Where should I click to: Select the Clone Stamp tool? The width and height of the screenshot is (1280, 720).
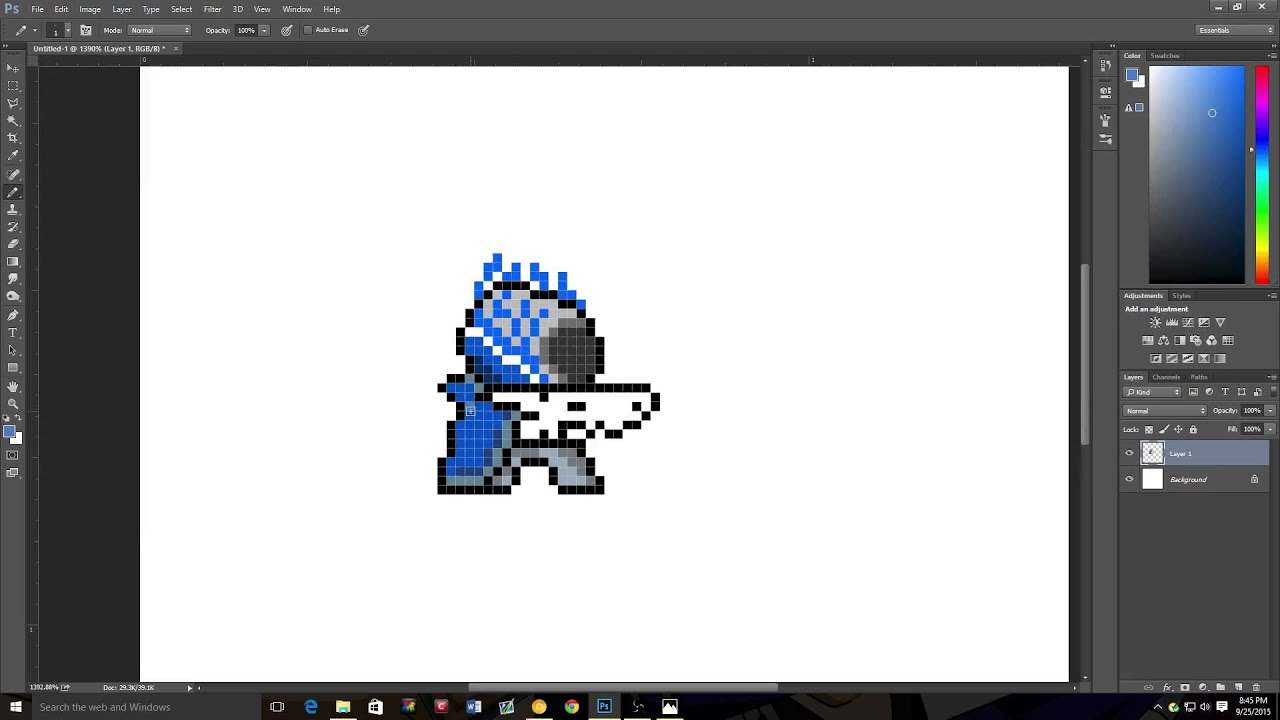(13, 209)
